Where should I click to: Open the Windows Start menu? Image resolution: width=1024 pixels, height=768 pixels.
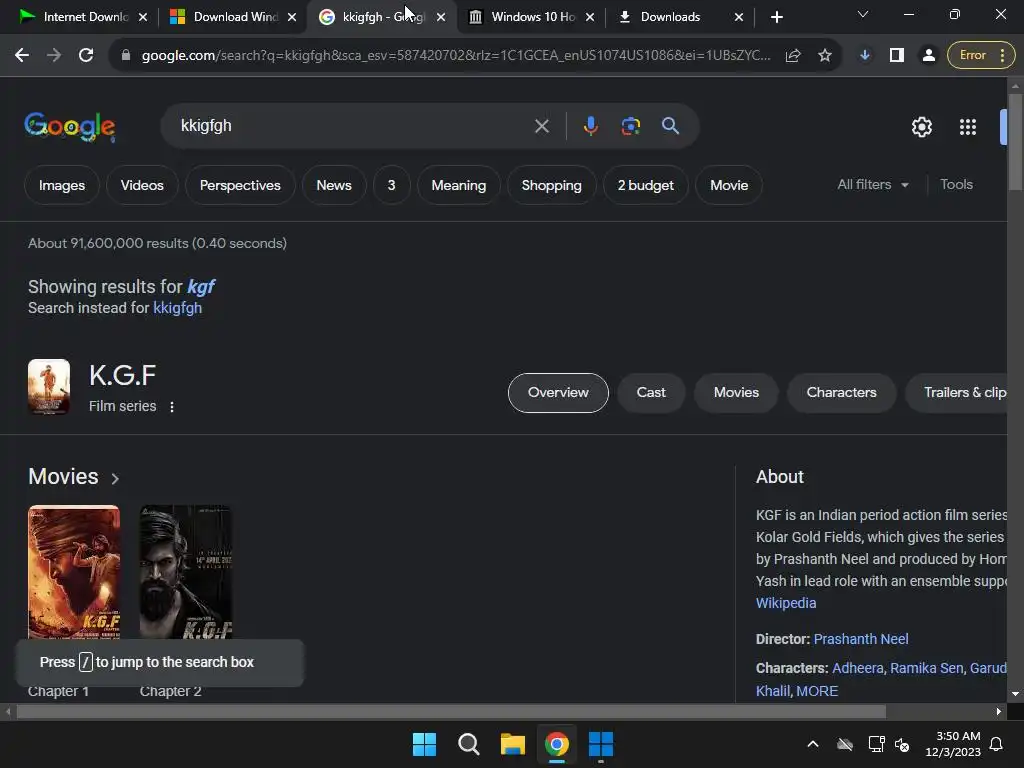pos(424,744)
